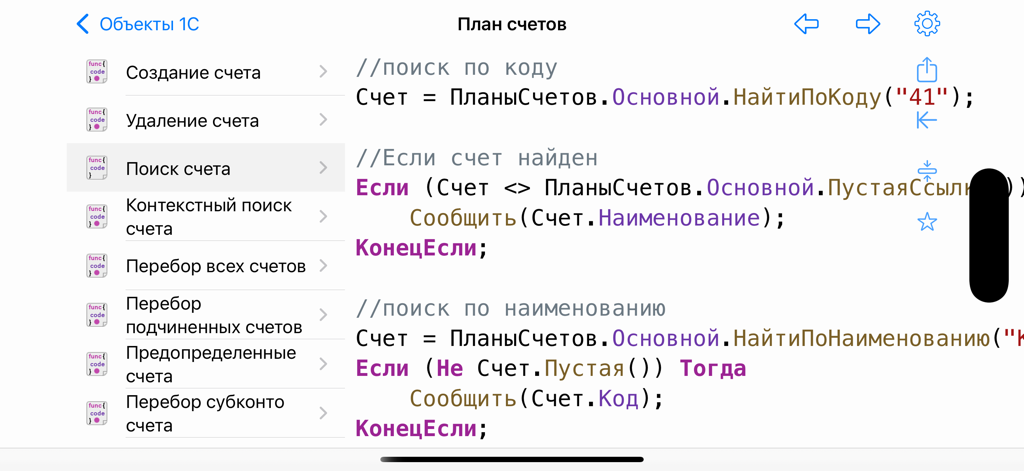Tap code icon beside Перебор всех счетов
Image resolution: width=1024 pixels, height=471 pixels.
tap(97, 266)
